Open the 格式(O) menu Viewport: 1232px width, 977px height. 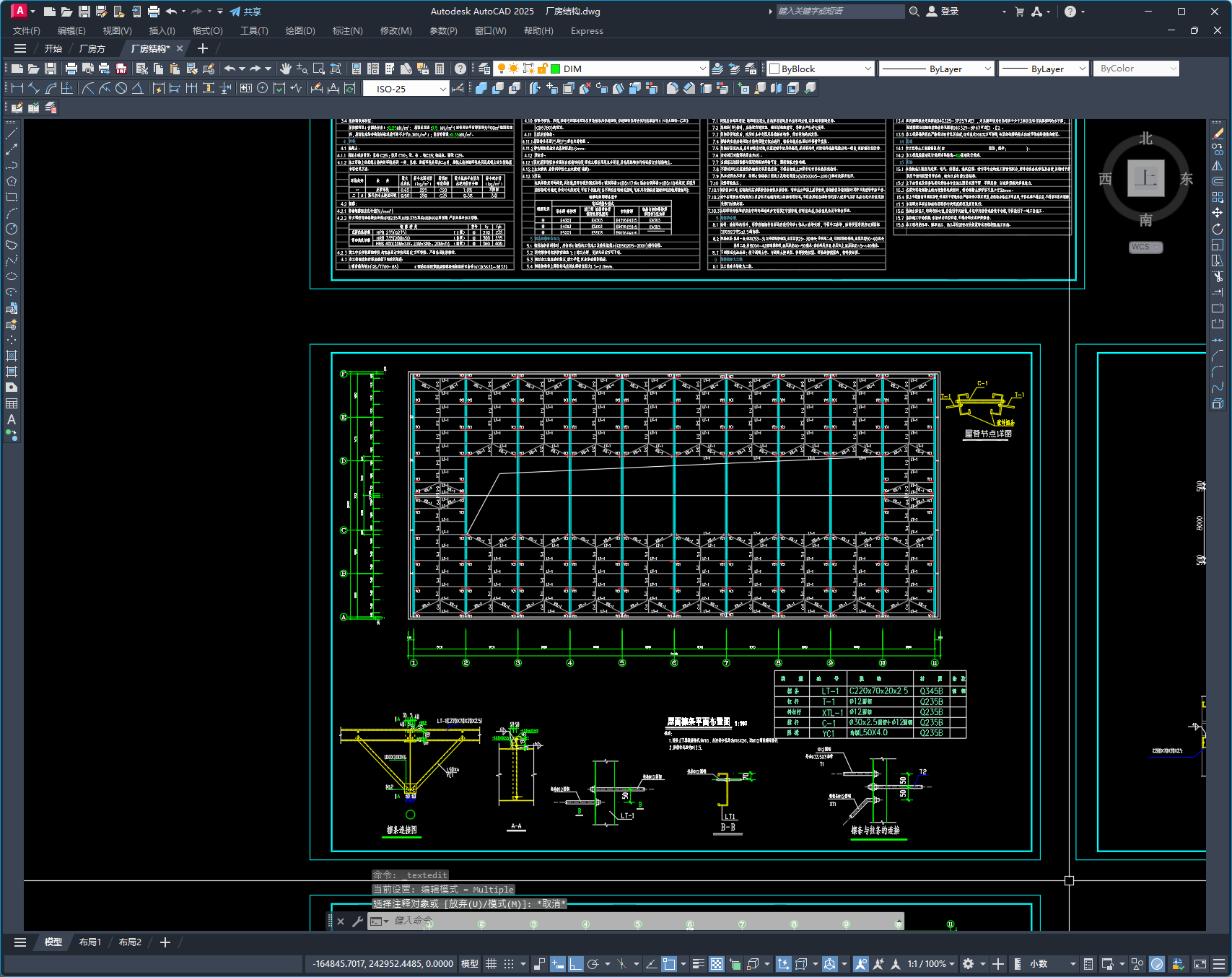click(207, 31)
